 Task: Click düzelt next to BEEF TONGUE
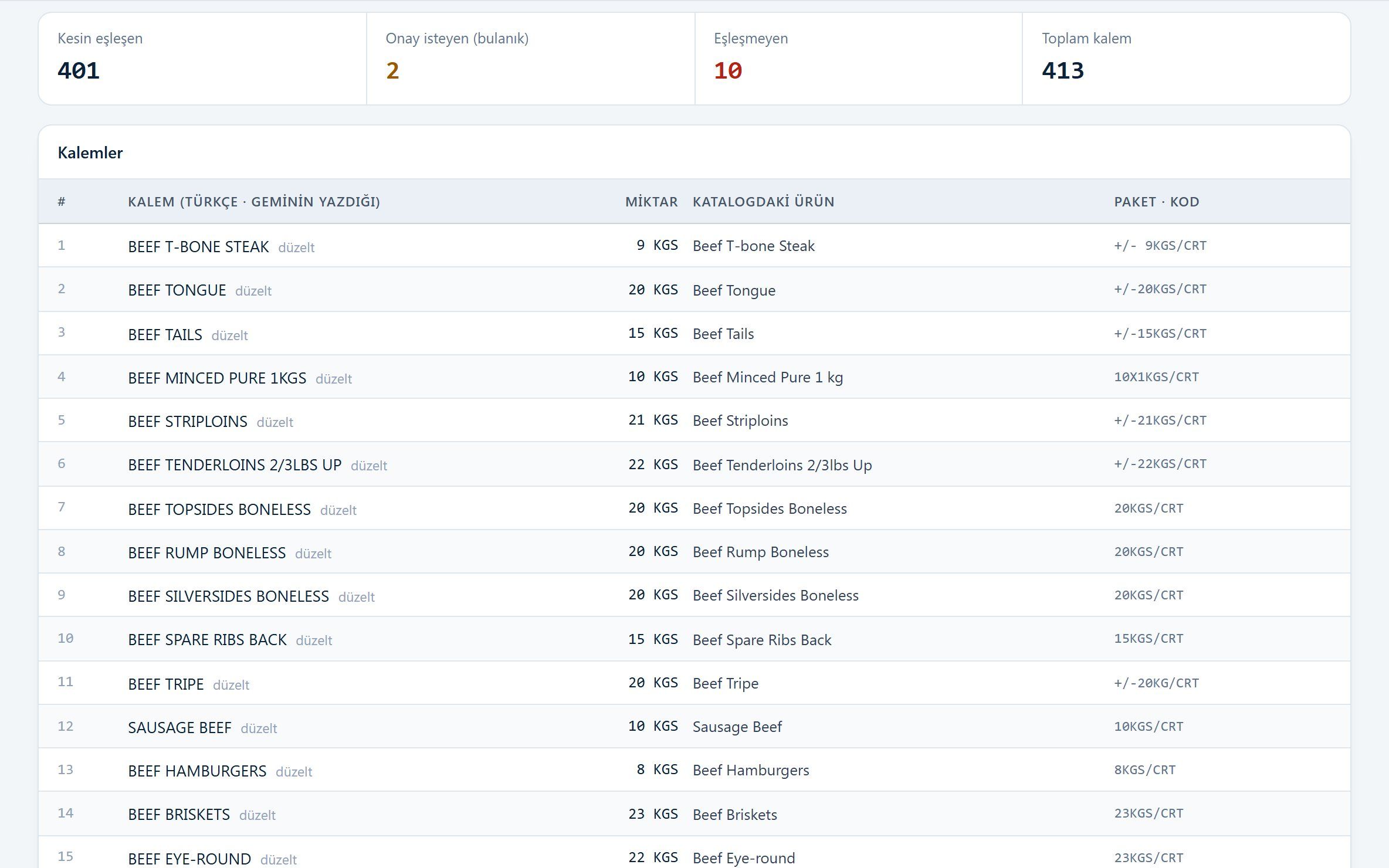tap(253, 291)
